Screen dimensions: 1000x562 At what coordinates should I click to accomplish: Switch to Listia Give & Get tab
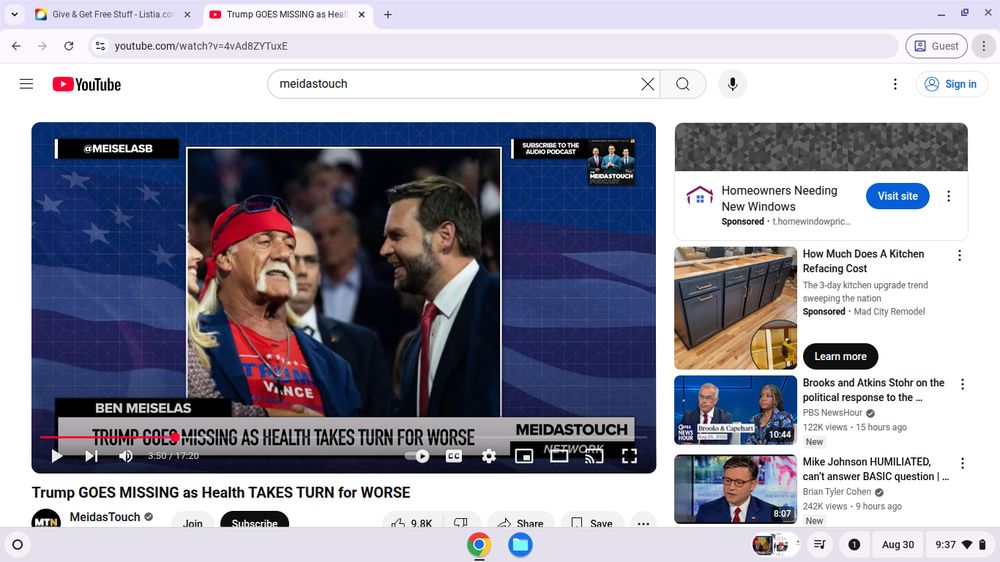click(113, 14)
